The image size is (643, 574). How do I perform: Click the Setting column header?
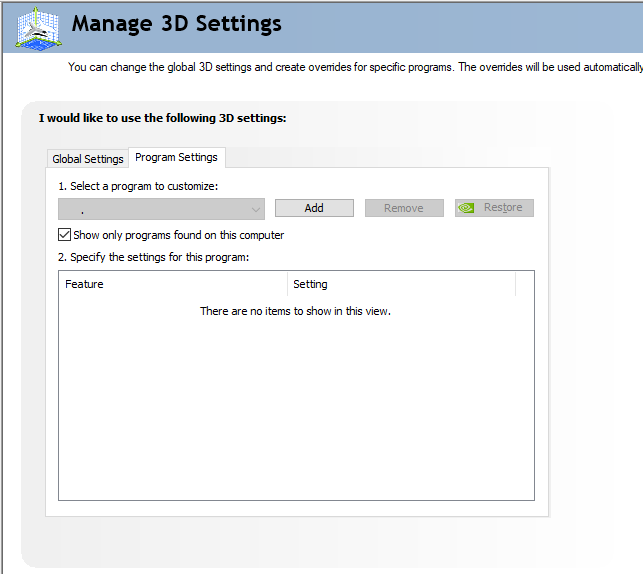(400, 284)
